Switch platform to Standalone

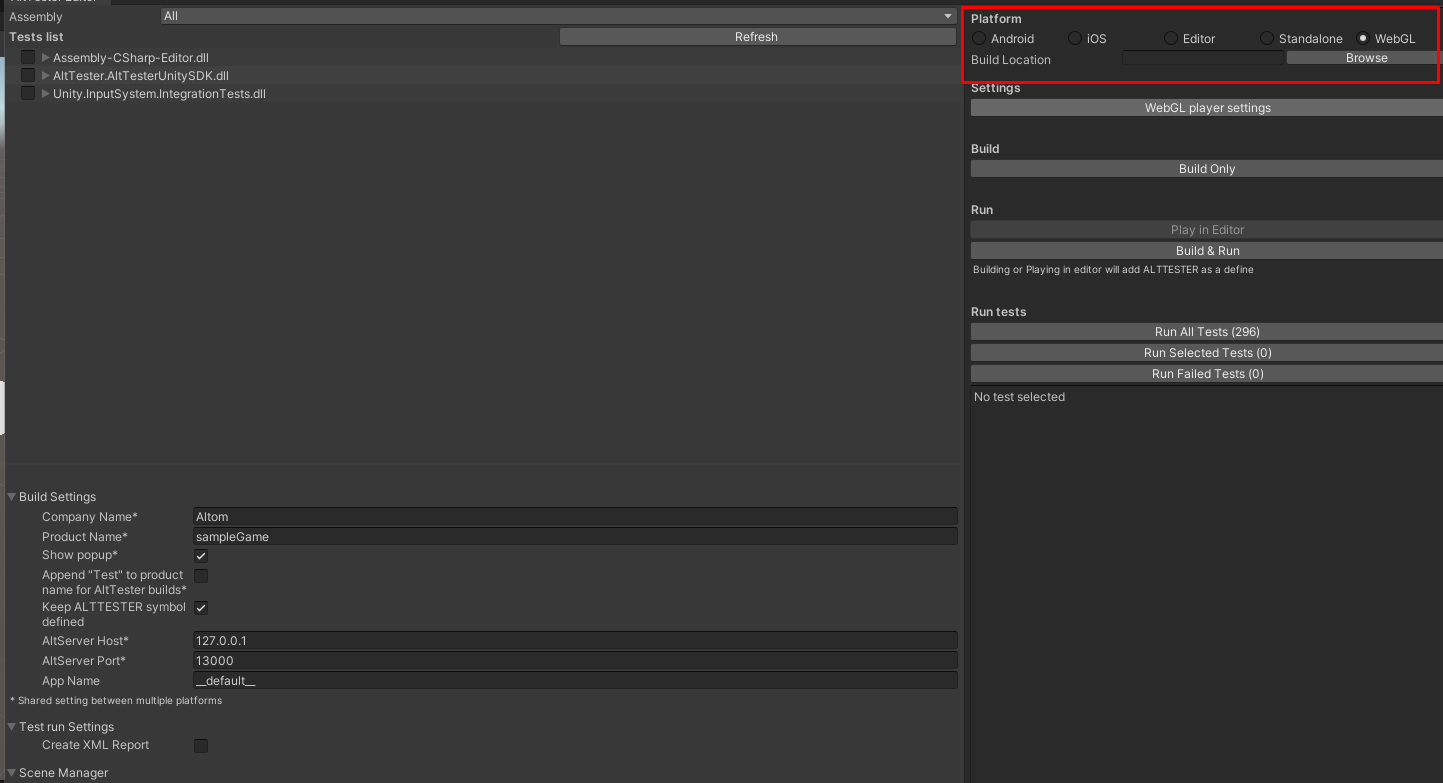coord(1266,38)
